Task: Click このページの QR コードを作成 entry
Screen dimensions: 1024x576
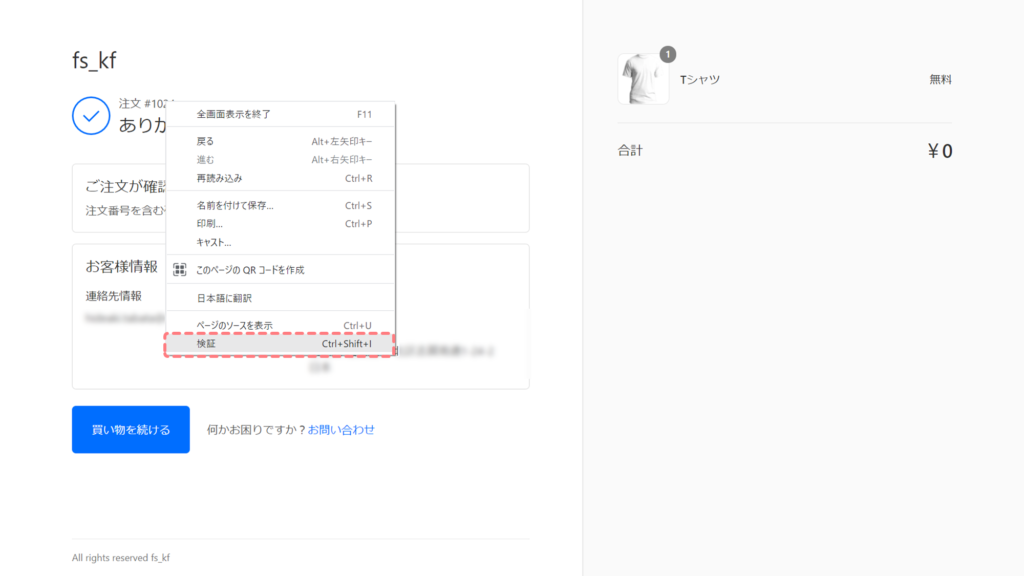Action: (280, 270)
